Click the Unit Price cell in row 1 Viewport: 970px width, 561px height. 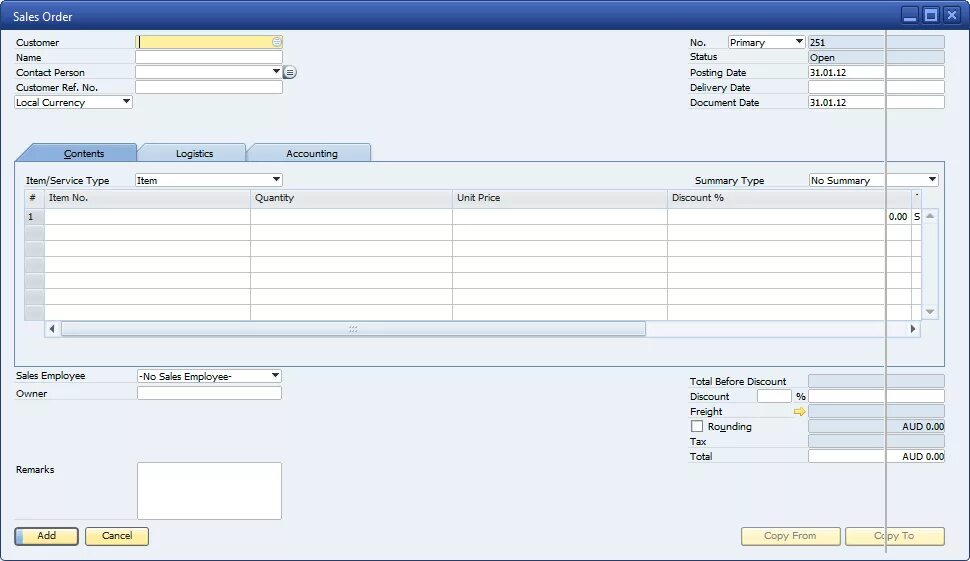[x=560, y=216]
